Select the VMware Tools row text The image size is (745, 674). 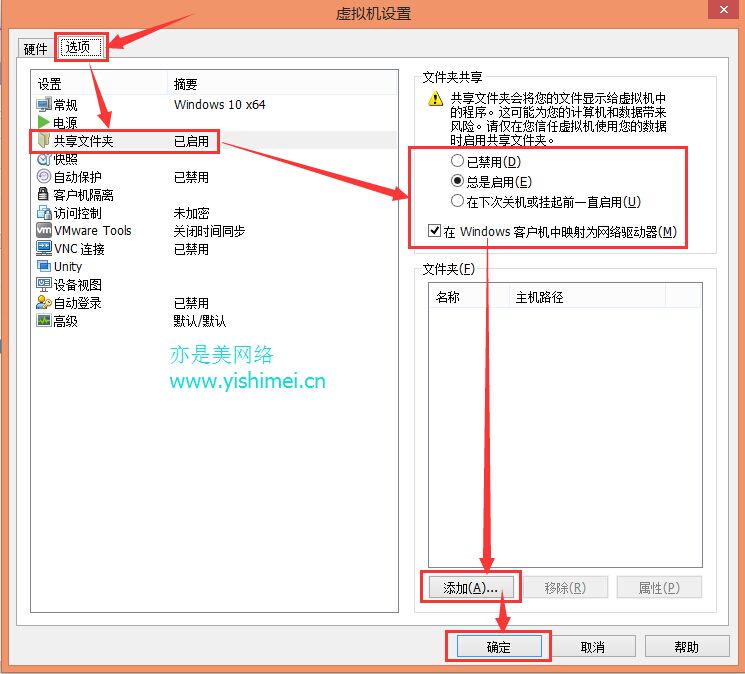[x=93, y=230]
